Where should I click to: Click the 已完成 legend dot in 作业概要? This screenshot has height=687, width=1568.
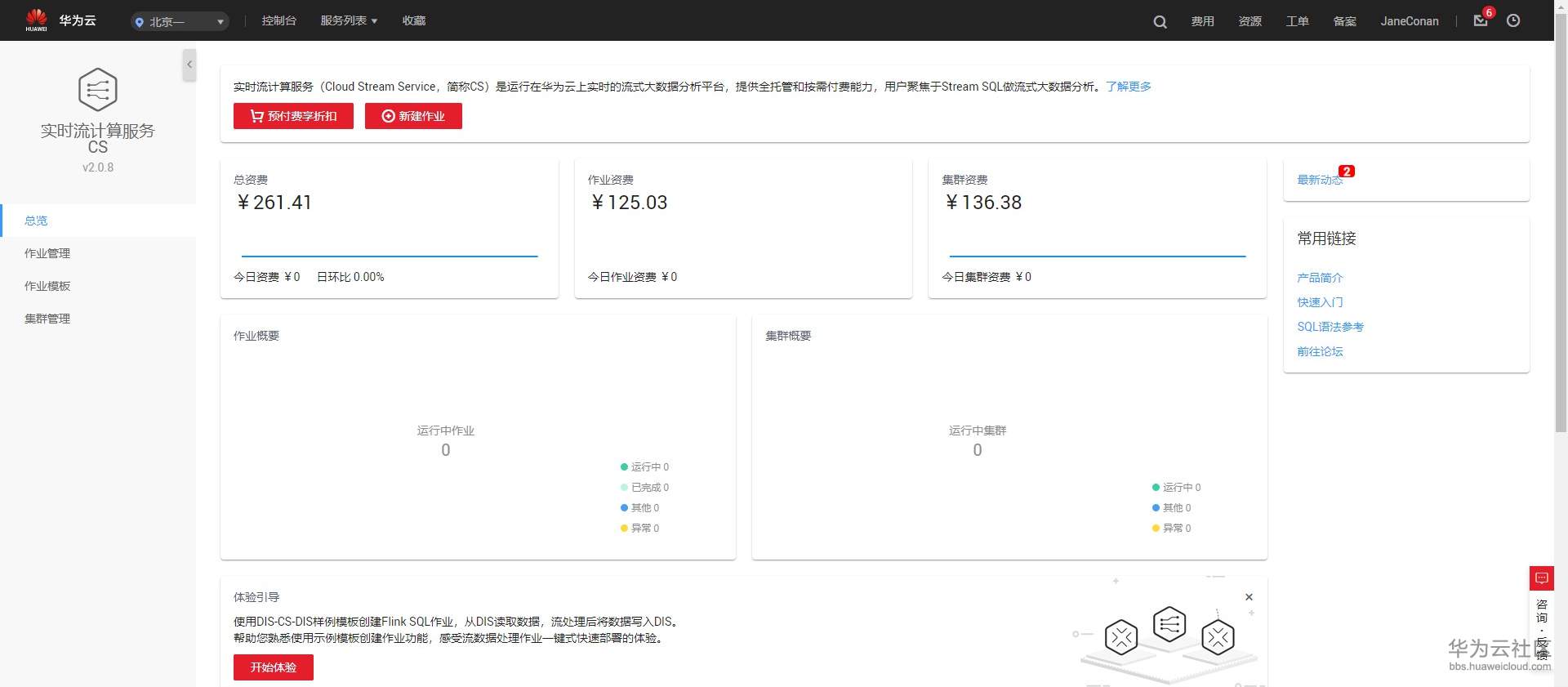[x=625, y=488]
